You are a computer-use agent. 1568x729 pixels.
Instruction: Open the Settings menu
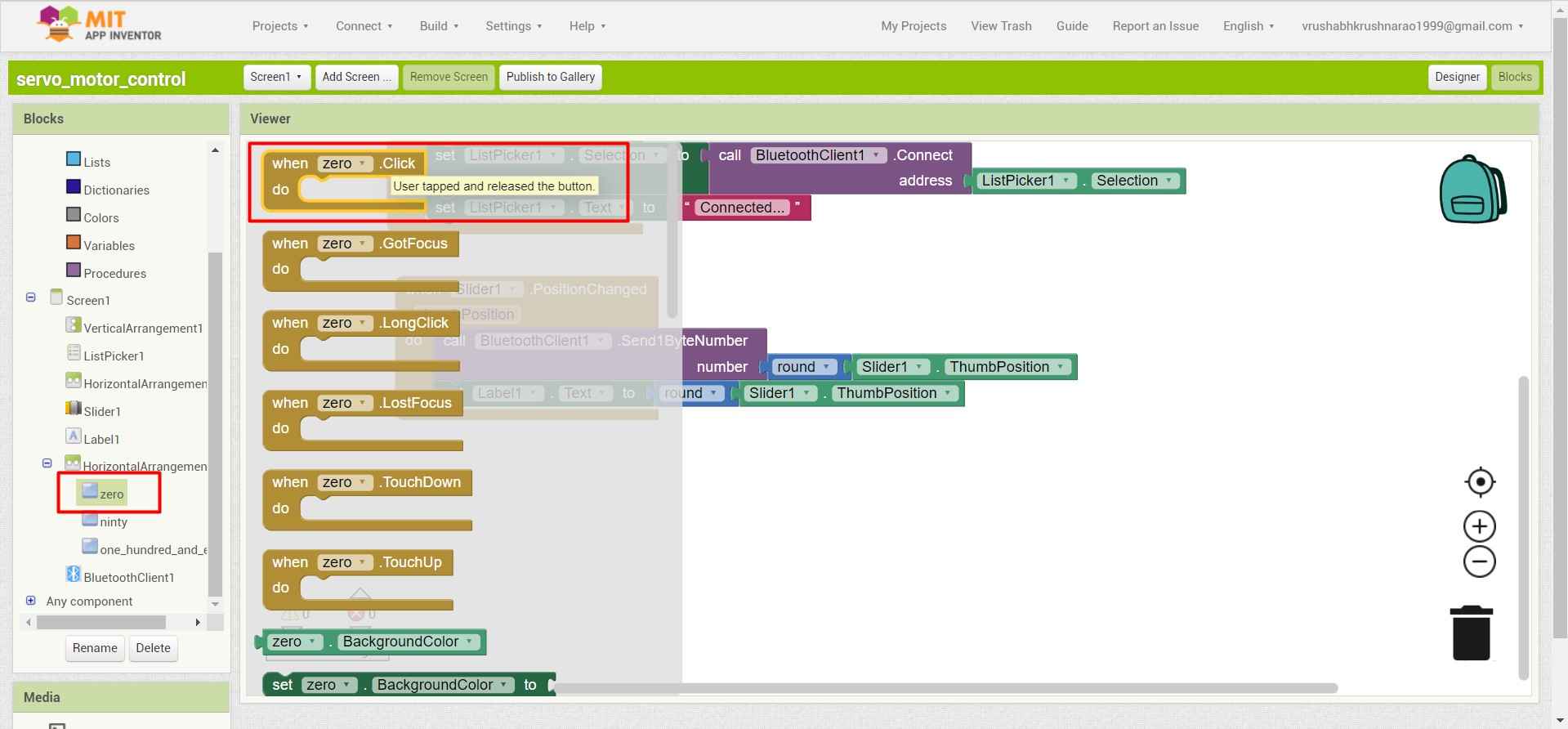514,26
